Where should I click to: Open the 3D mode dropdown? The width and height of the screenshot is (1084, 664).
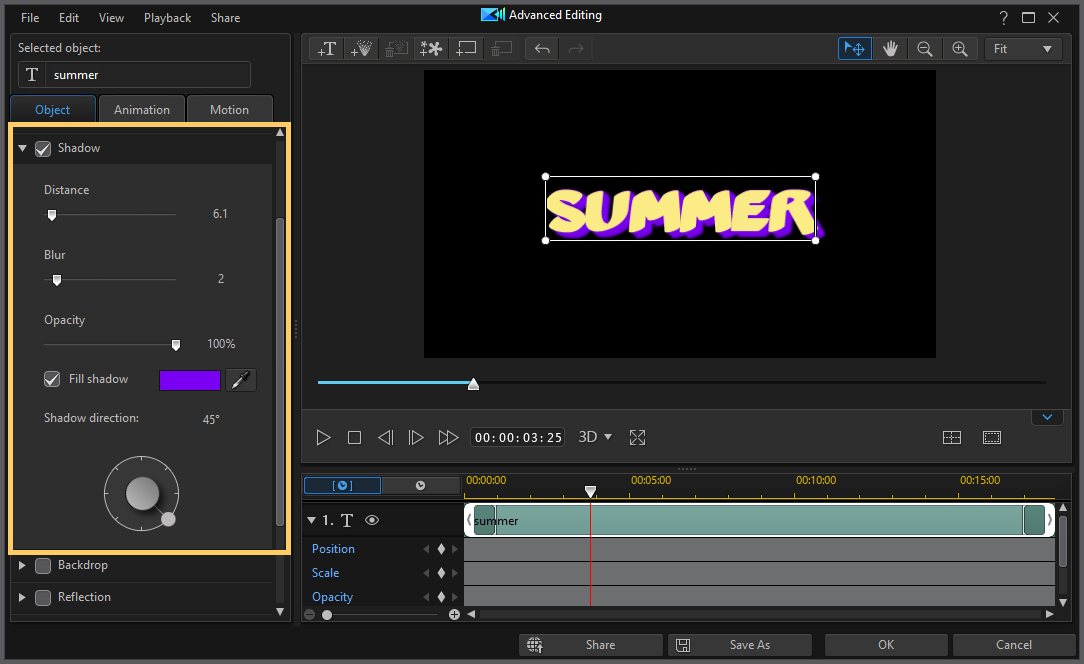click(594, 437)
